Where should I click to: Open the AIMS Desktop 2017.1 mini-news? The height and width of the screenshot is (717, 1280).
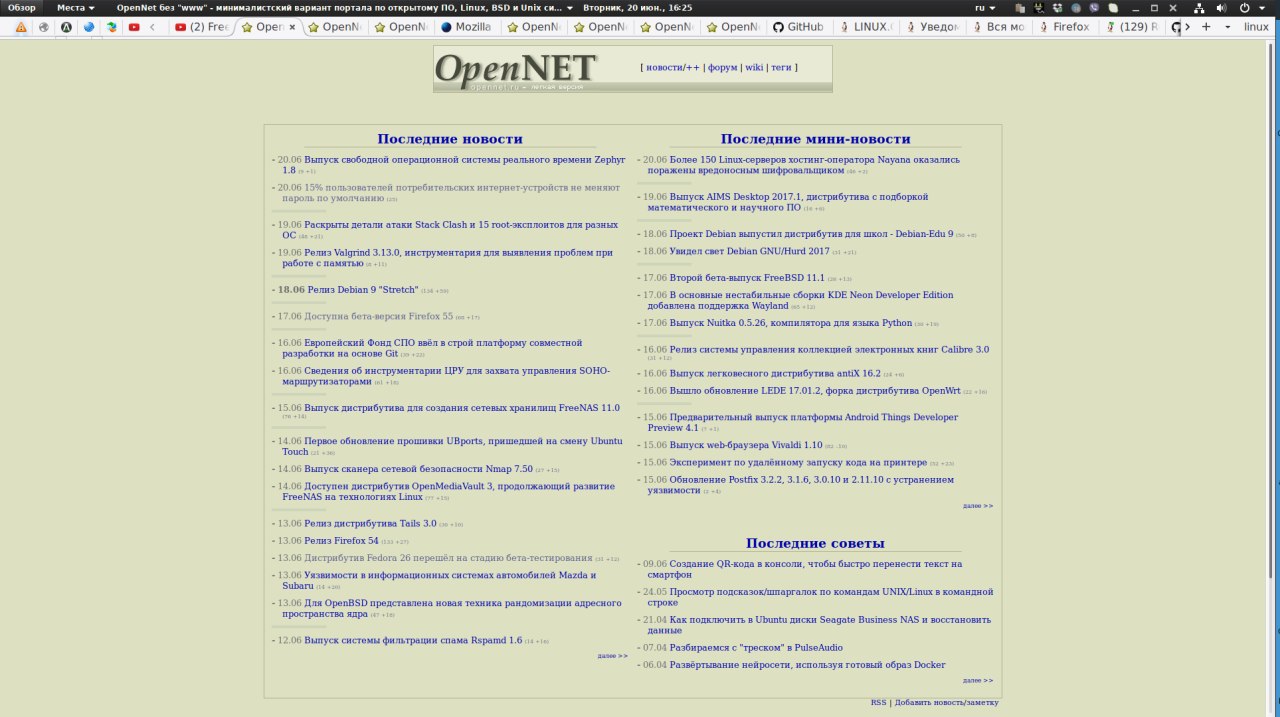[x=788, y=202]
